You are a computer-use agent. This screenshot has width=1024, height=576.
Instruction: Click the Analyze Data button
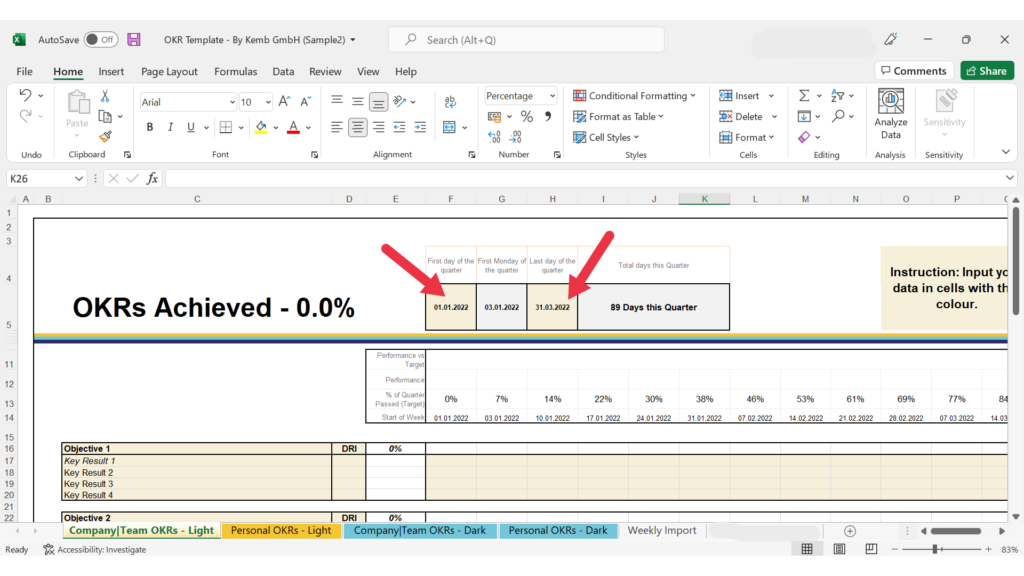(891, 114)
